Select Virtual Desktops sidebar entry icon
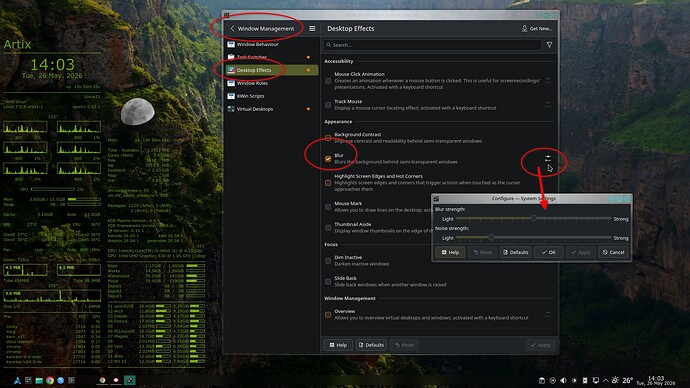The image size is (690, 388). (231, 109)
